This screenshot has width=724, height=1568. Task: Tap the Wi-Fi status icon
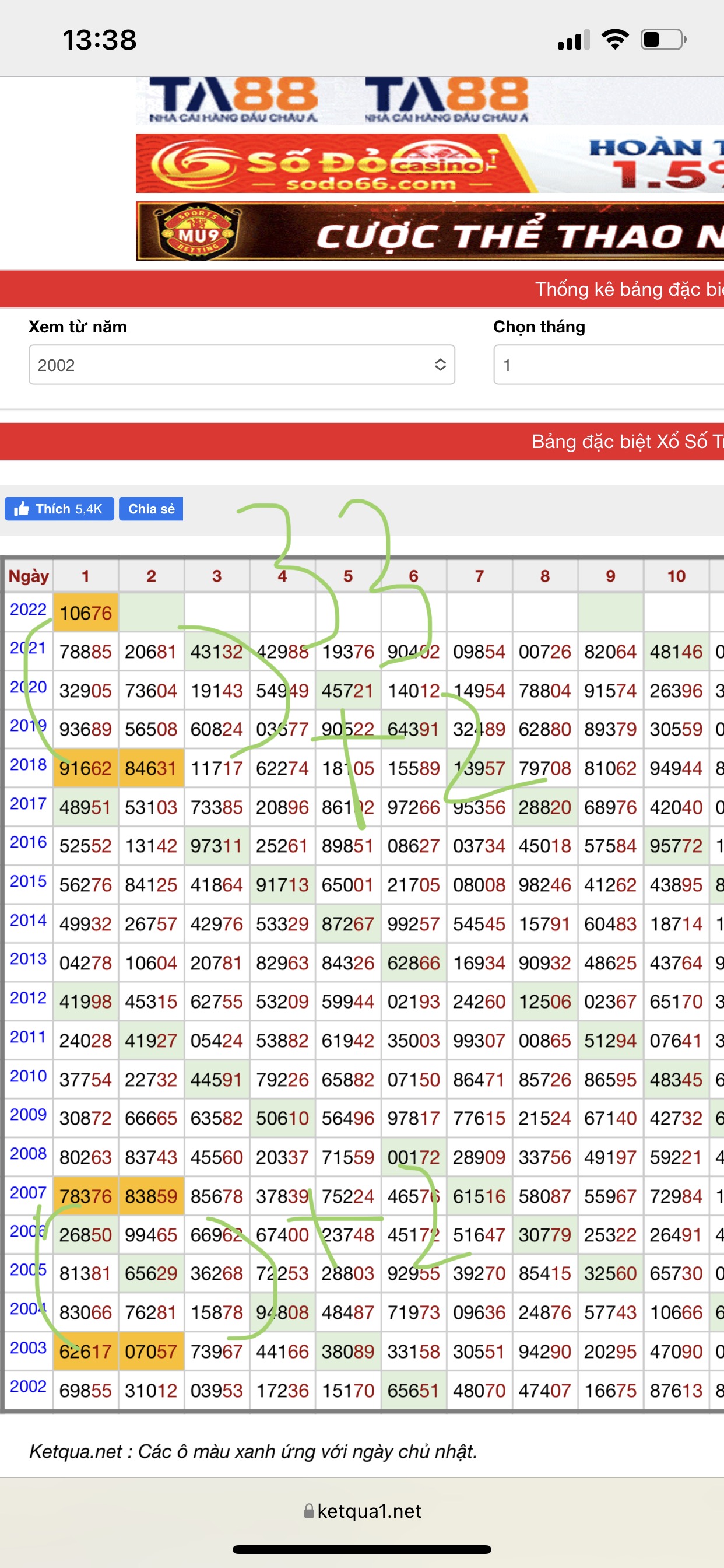click(x=614, y=40)
